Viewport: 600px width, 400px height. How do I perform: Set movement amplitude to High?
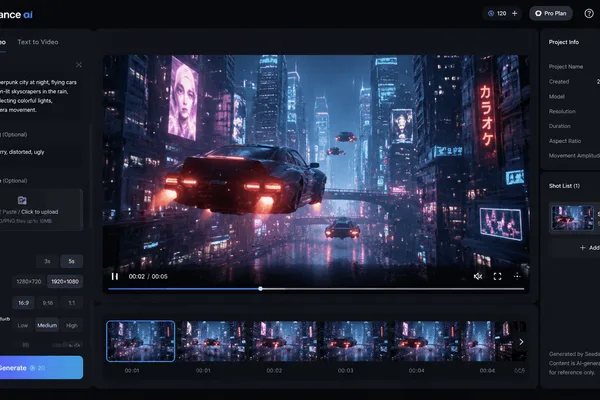pyautogui.click(x=72, y=325)
